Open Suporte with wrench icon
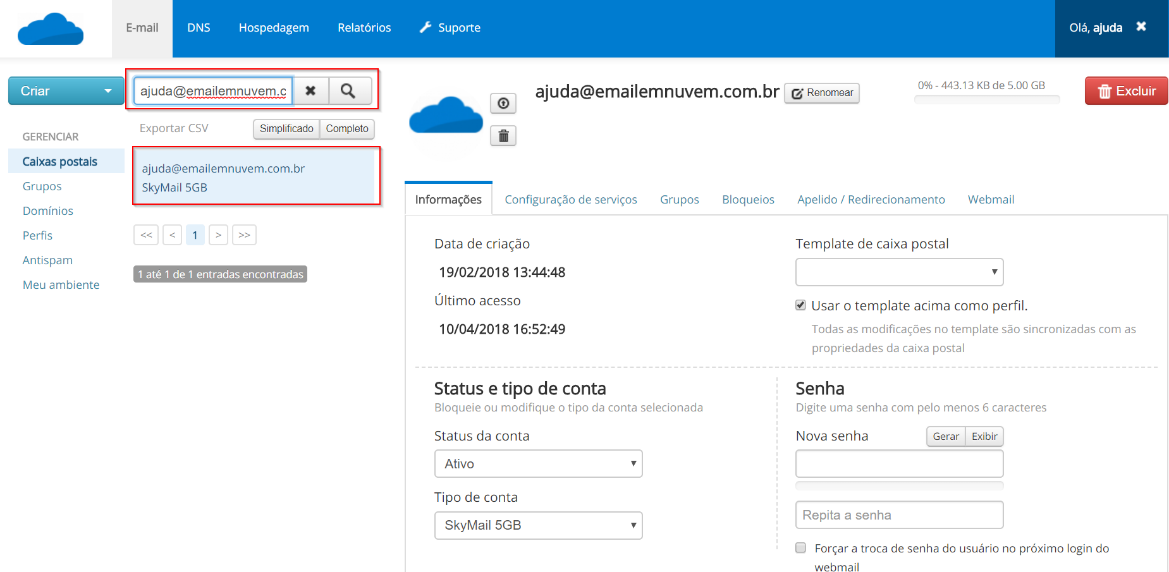 coord(449,28)
